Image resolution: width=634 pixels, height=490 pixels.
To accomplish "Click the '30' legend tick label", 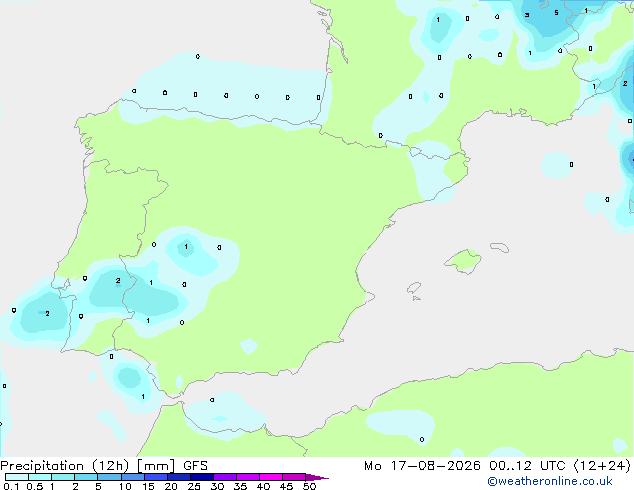I will (217, 486).
